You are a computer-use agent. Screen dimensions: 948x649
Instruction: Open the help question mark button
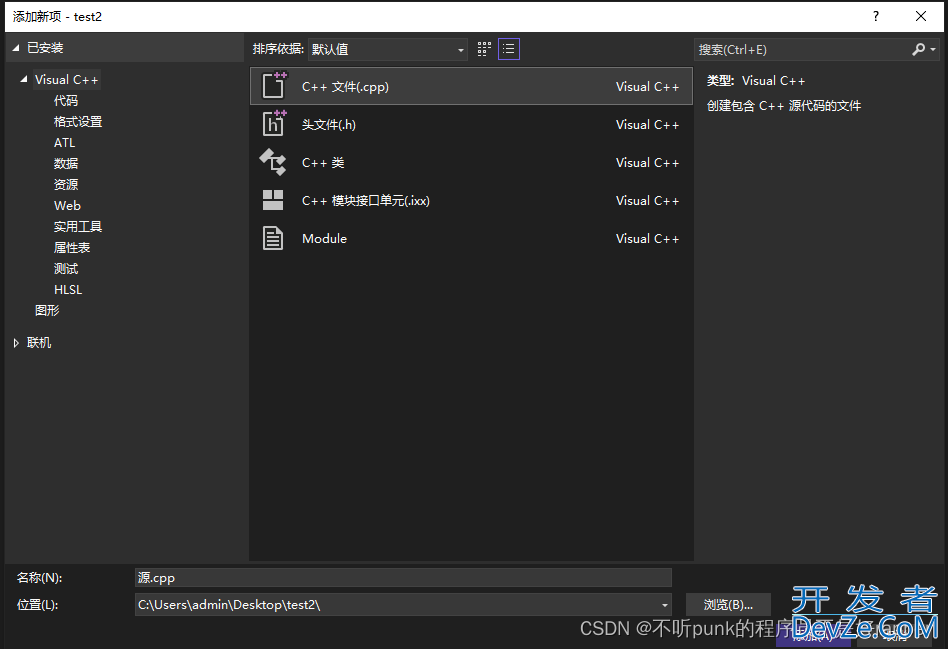click(x=875, y=16)
